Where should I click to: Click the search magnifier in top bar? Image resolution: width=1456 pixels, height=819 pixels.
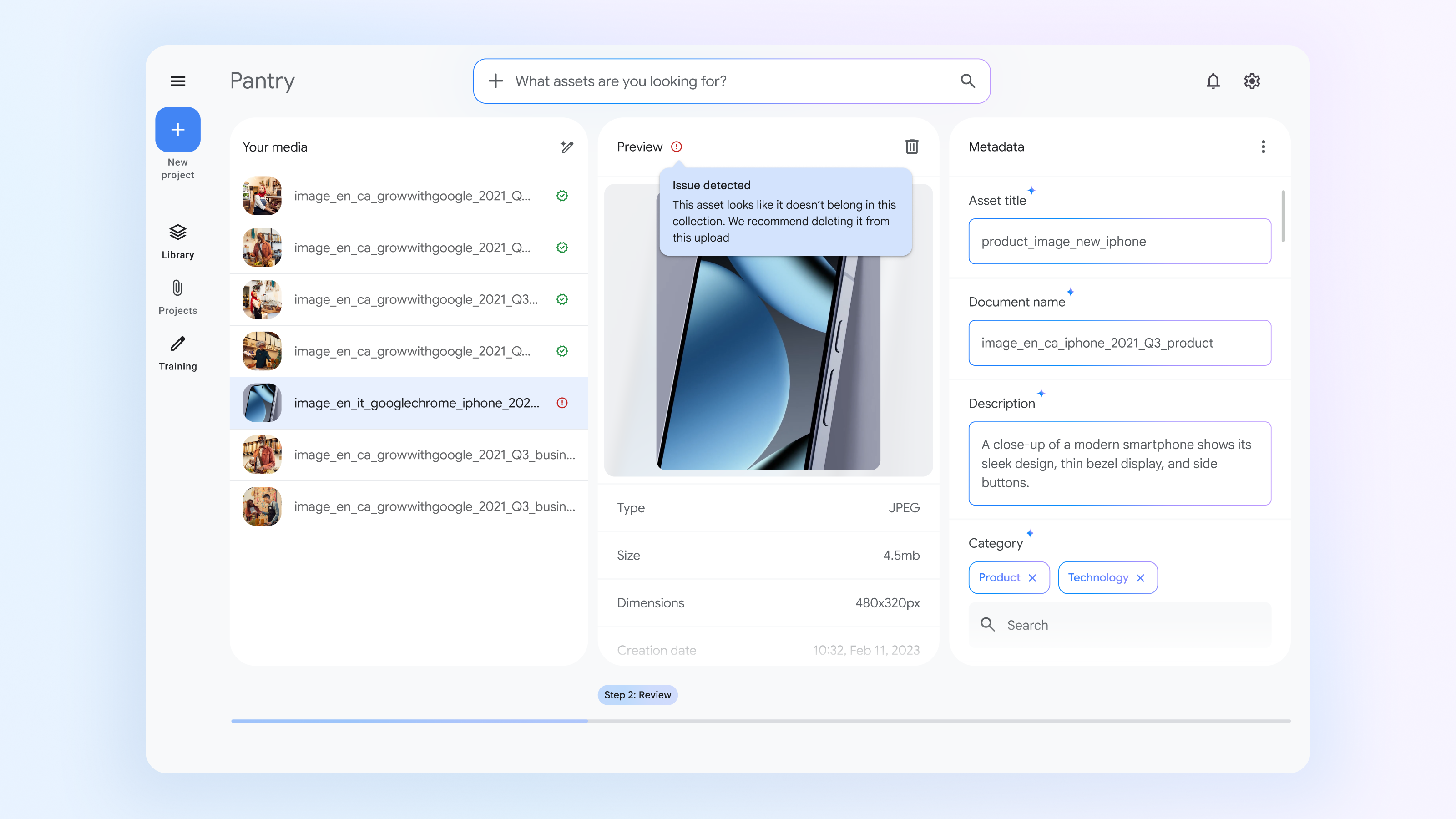(x=968, y=81)
